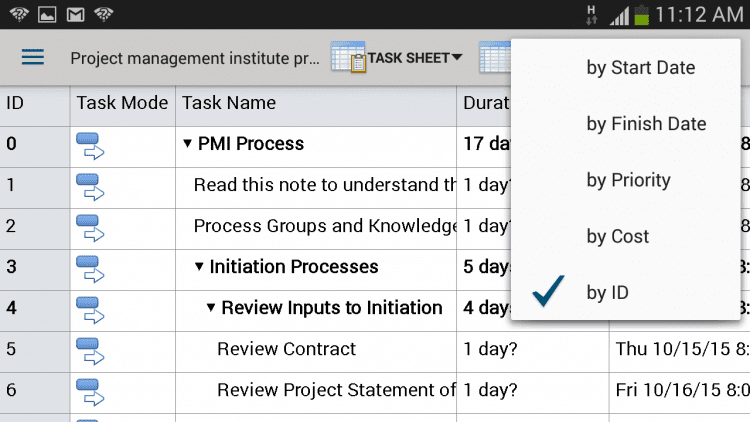Choose sort 'by Finish Date'
The width and height of the screenshot is (750, 422).
pyautogui.click(x=646, y=124)
